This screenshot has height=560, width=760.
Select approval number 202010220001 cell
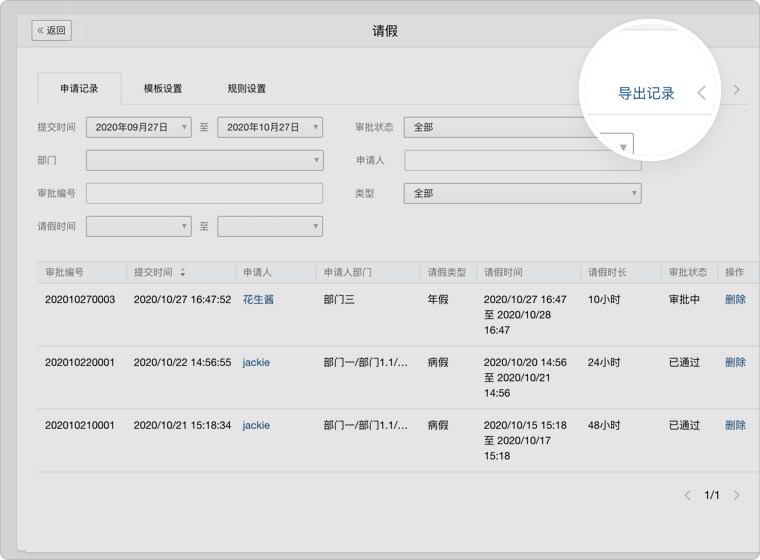coord(80,362)
